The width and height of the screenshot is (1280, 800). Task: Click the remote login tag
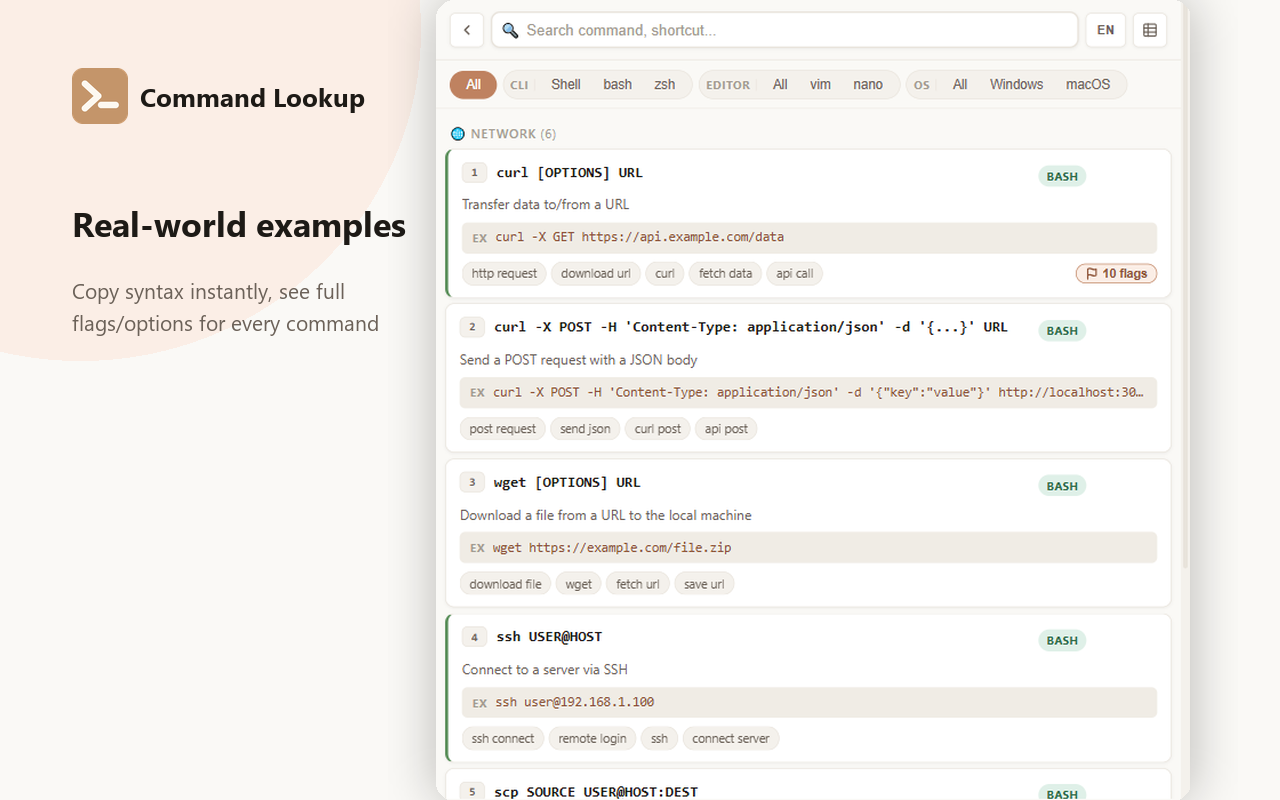[x=592, y=739]
